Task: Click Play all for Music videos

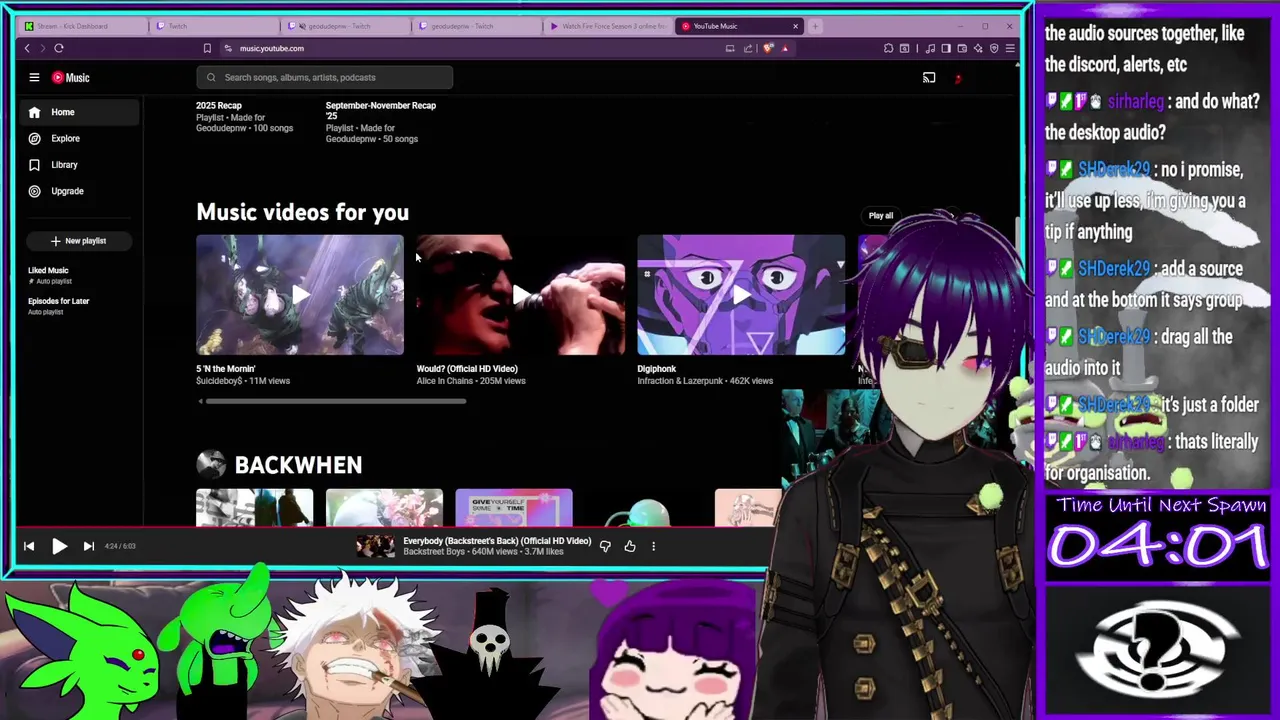Action: (x=881, y=215)
